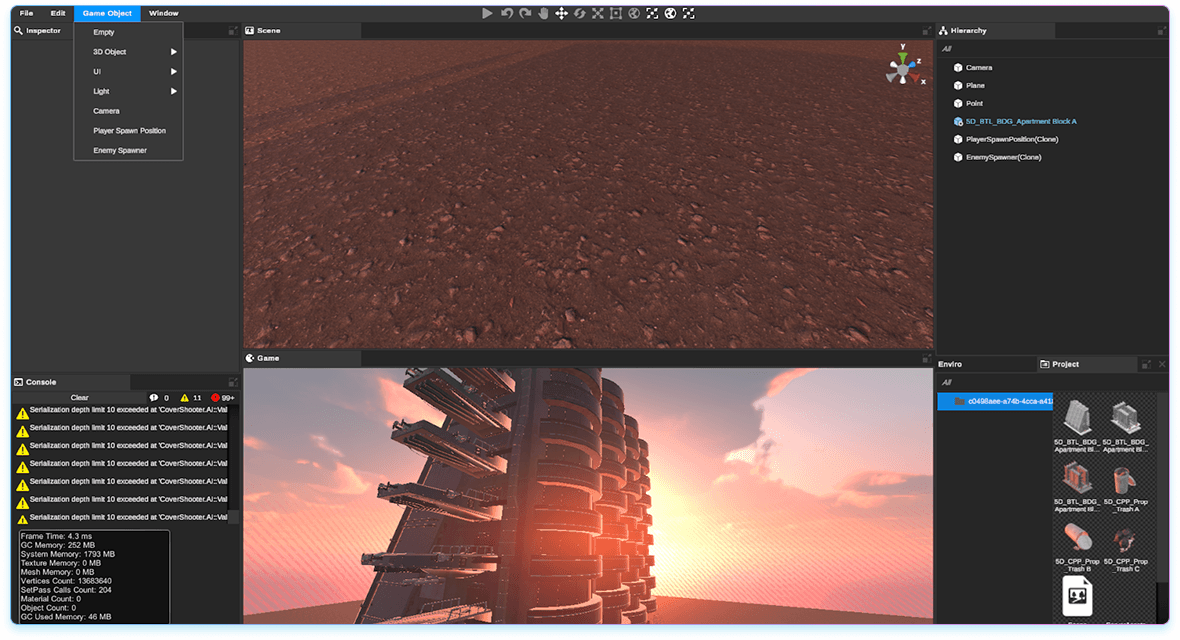Select the Scale tool icon
Viewport: 1180px width, 640px height.
click(597, 13)
